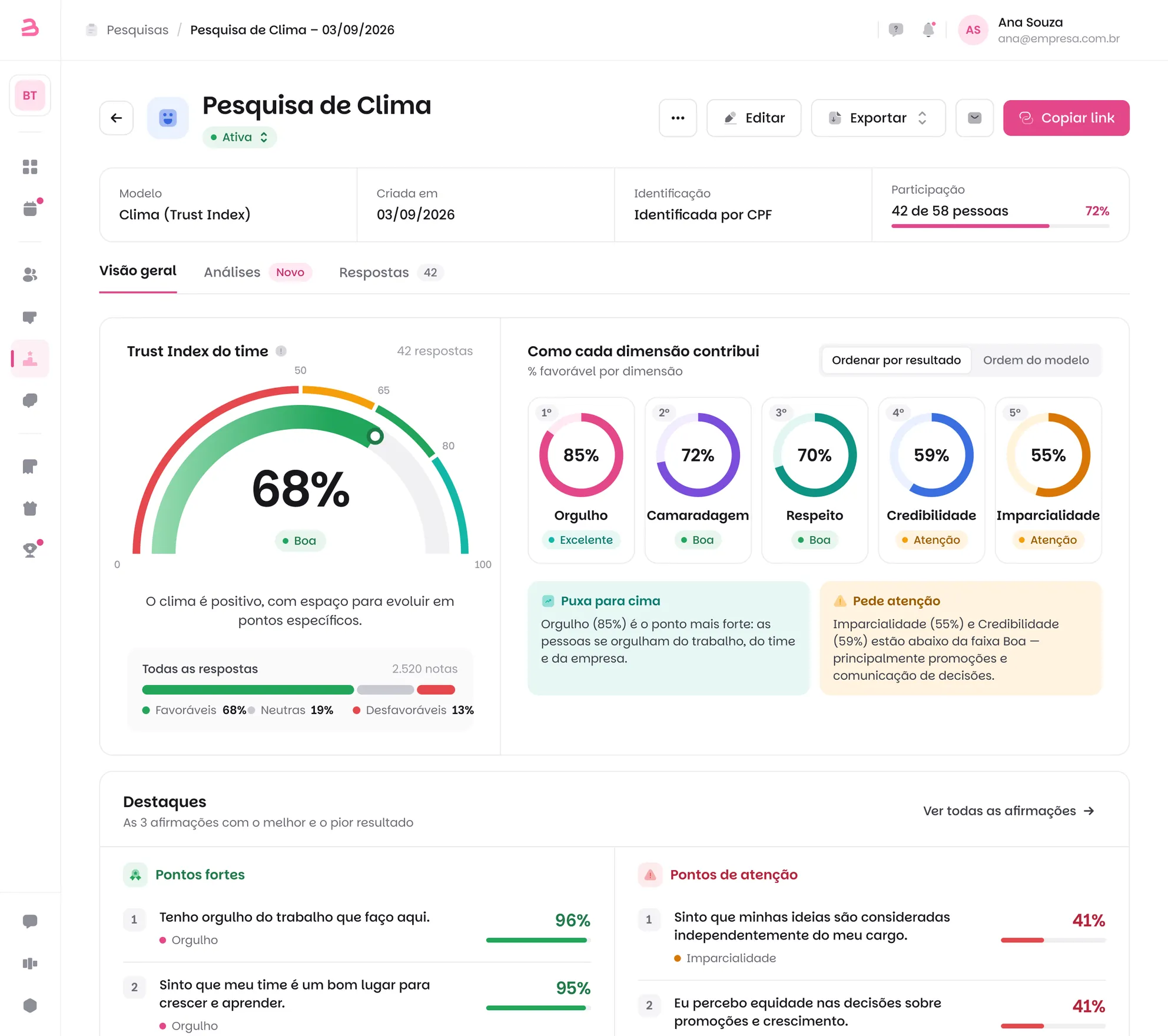The height and width of the screenshot is (1036, 1168).
Task: Open the dashboard grid icon in sidebar
Action: pyautogui.click(x=30, y=167)
